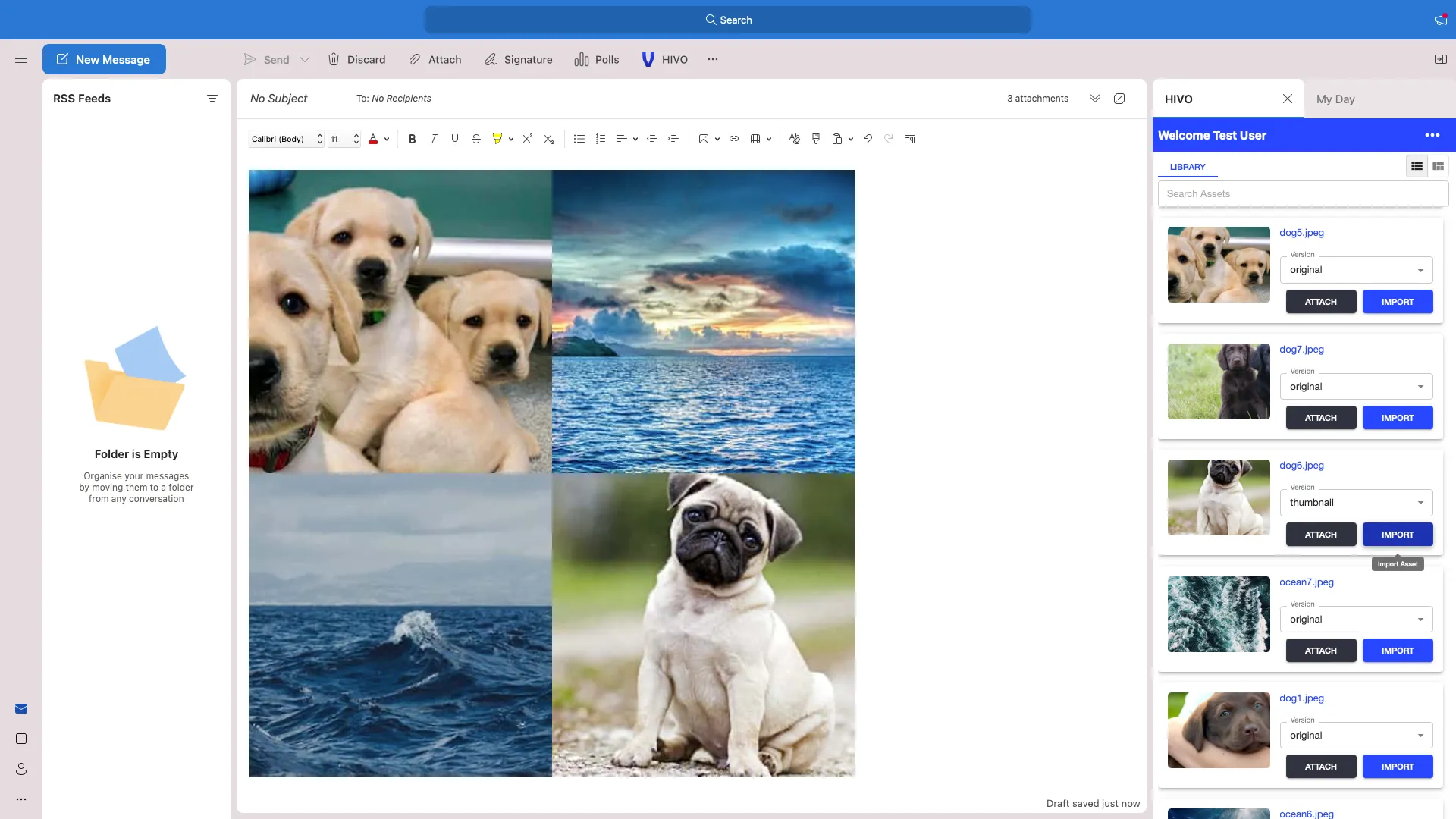Open more apps in left sidebar
Viewport: 1456px width, 819px height.
click(x=21, y=799)
